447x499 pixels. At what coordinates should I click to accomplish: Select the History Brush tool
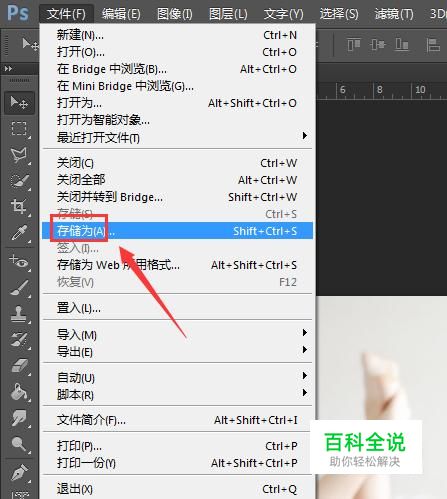[x=19, y=340]
